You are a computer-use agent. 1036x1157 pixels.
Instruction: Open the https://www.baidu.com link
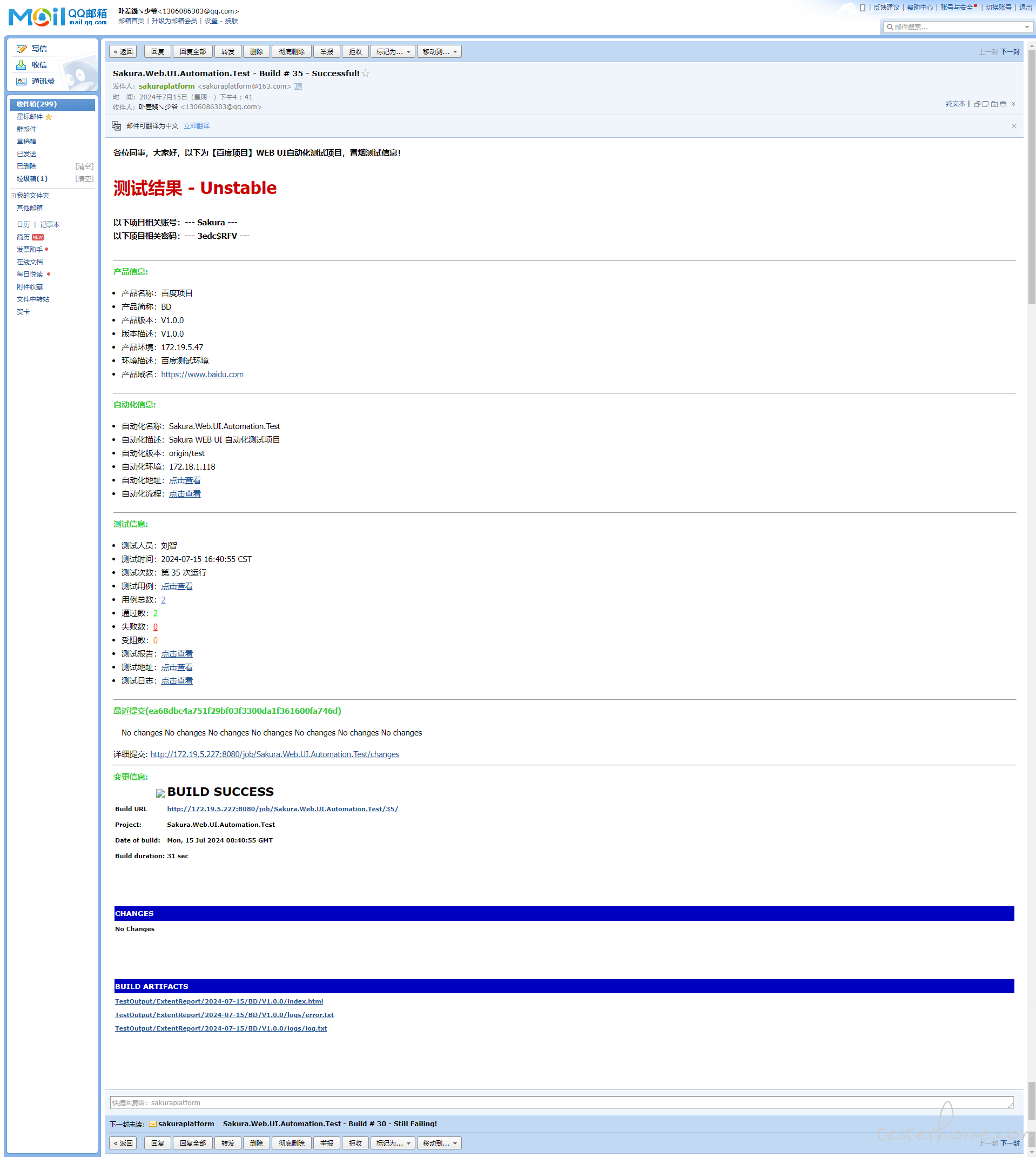pos(202,374)
